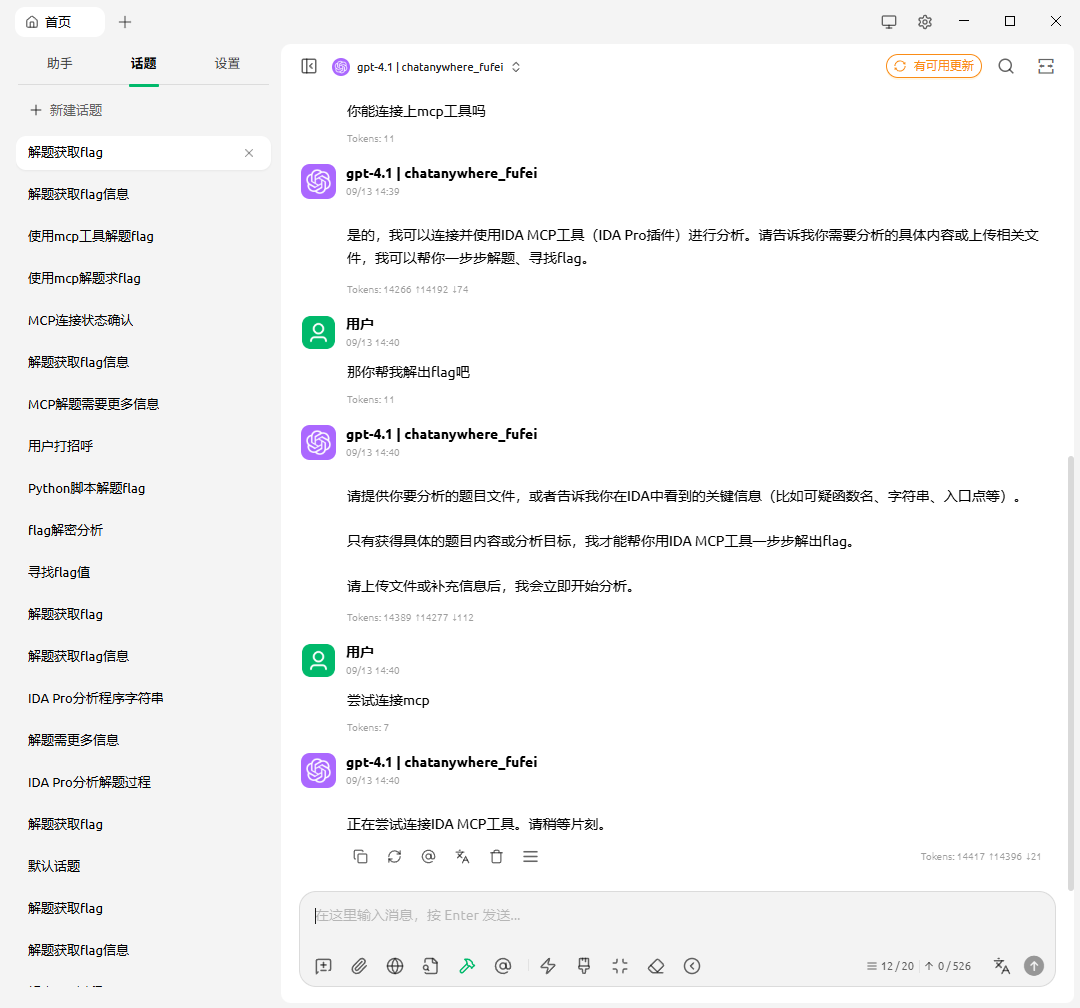Viewport: 1080px width, 1008px height.
Task: Open the more-options menu under last reply
Action: 530,856
